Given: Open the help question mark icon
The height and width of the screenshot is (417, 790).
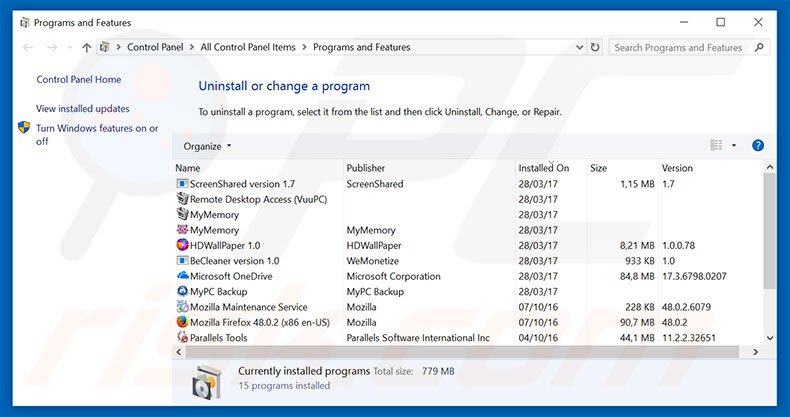Looking at the screenshot, I should (x=757, y=146).
